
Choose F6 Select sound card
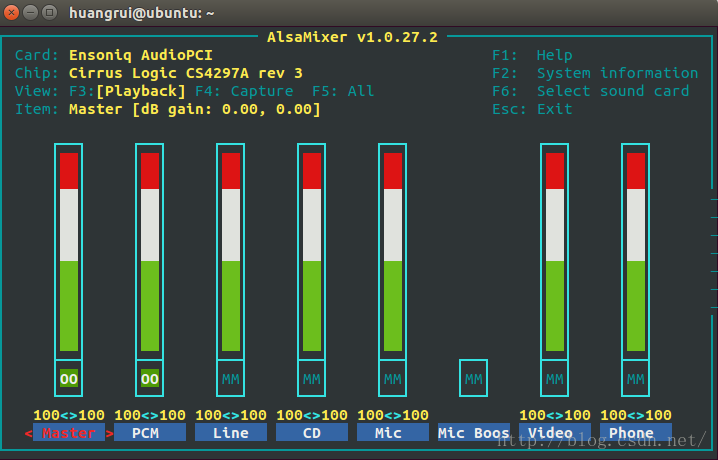coord(590,91)
